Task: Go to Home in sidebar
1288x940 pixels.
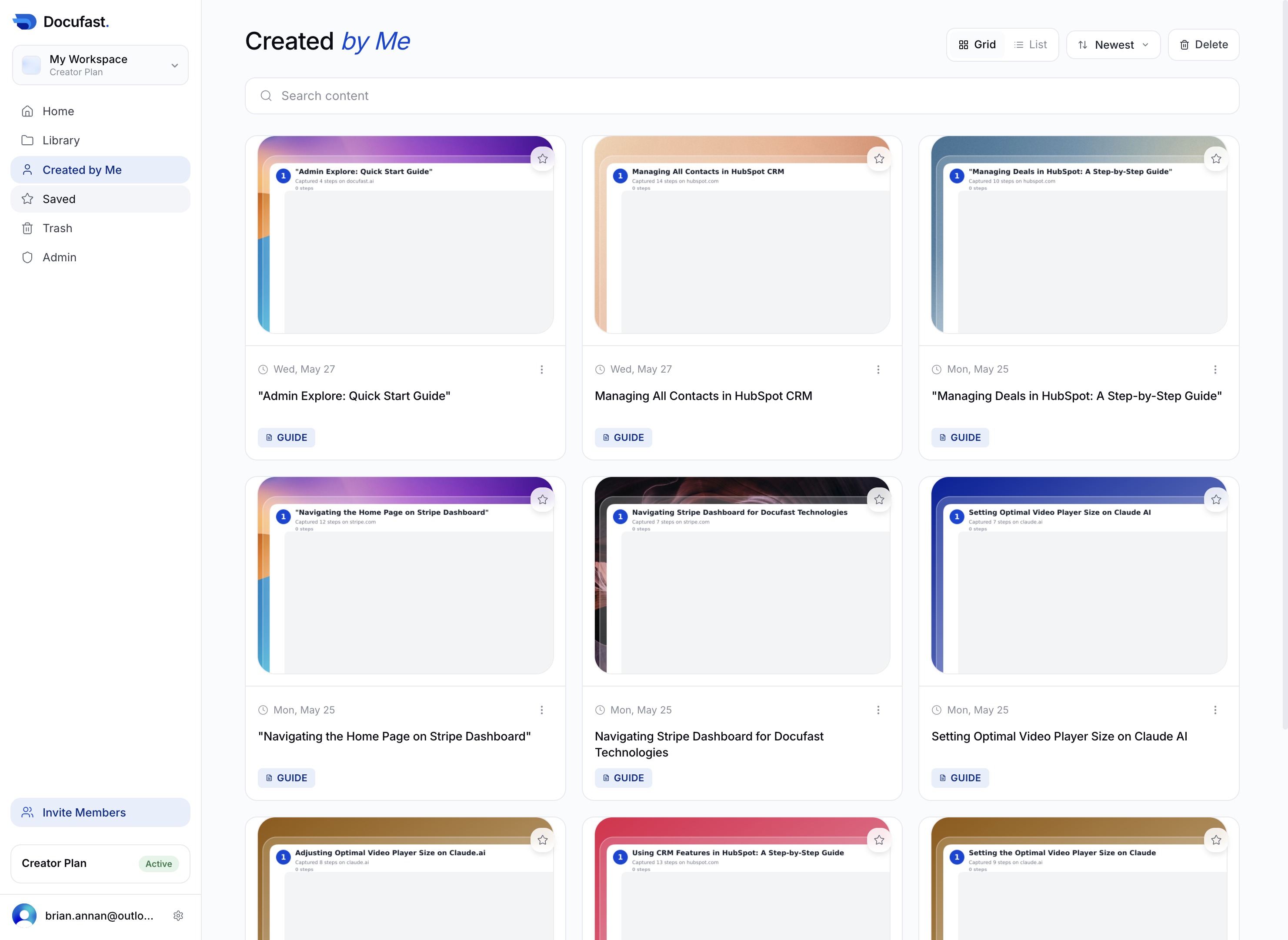Action: coord(100,111)
